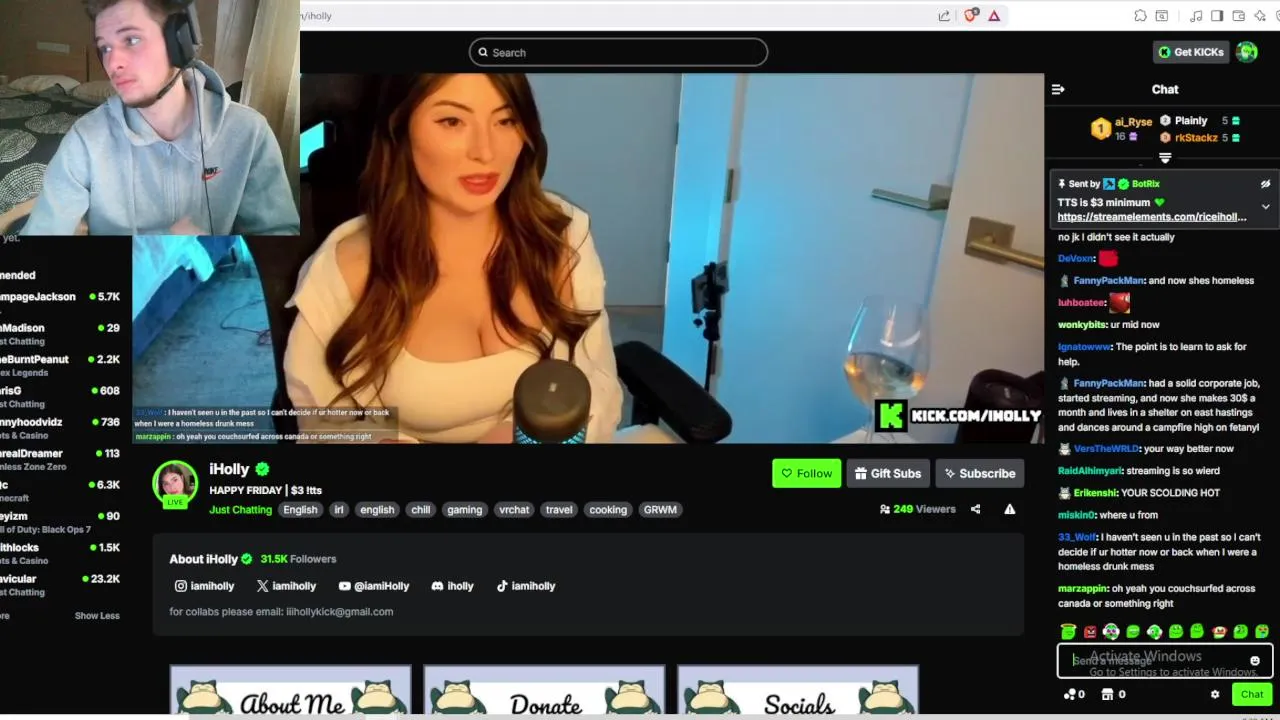Open recommended channel with 2.2K viewers
Image resolution: width=1280 pixels, height=720 pixels.
click(x=60, y=365)
